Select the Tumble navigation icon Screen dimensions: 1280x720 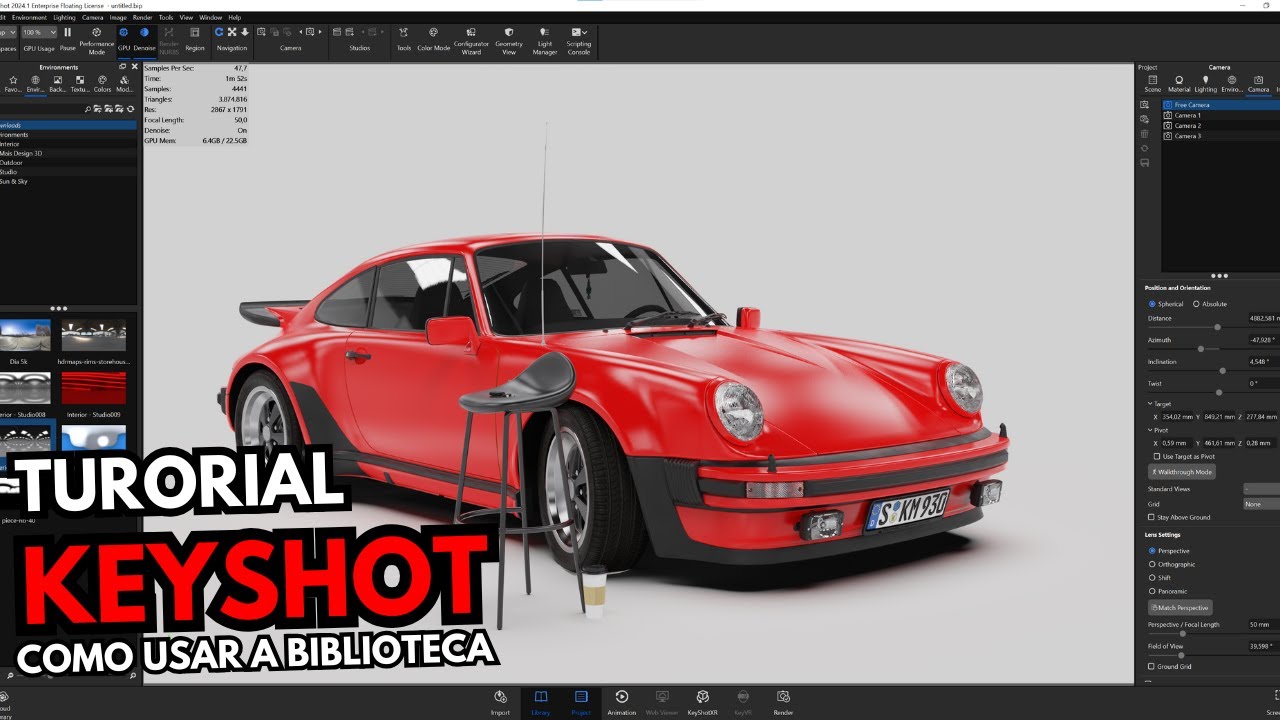(x=219, y=32)
